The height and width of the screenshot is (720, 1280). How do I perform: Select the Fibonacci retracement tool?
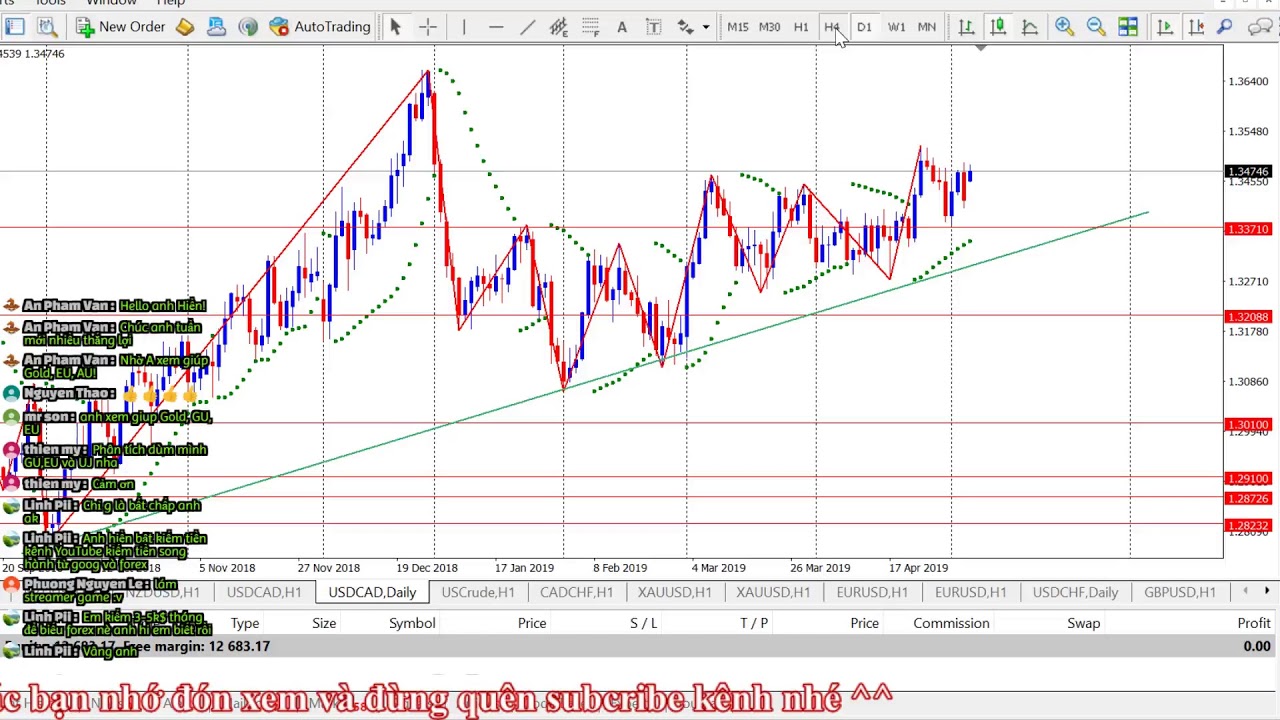click(590, 27)
